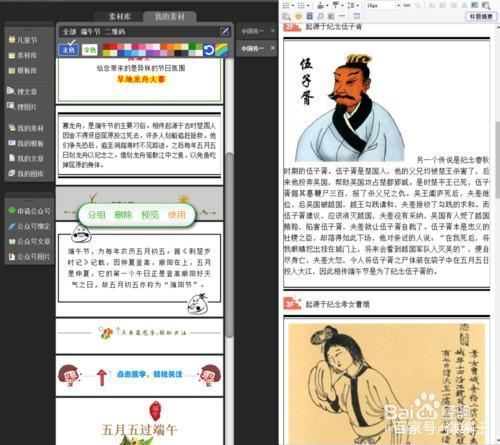
Task: Close the first 中国传一 tab
Action: tap(272, 31)
